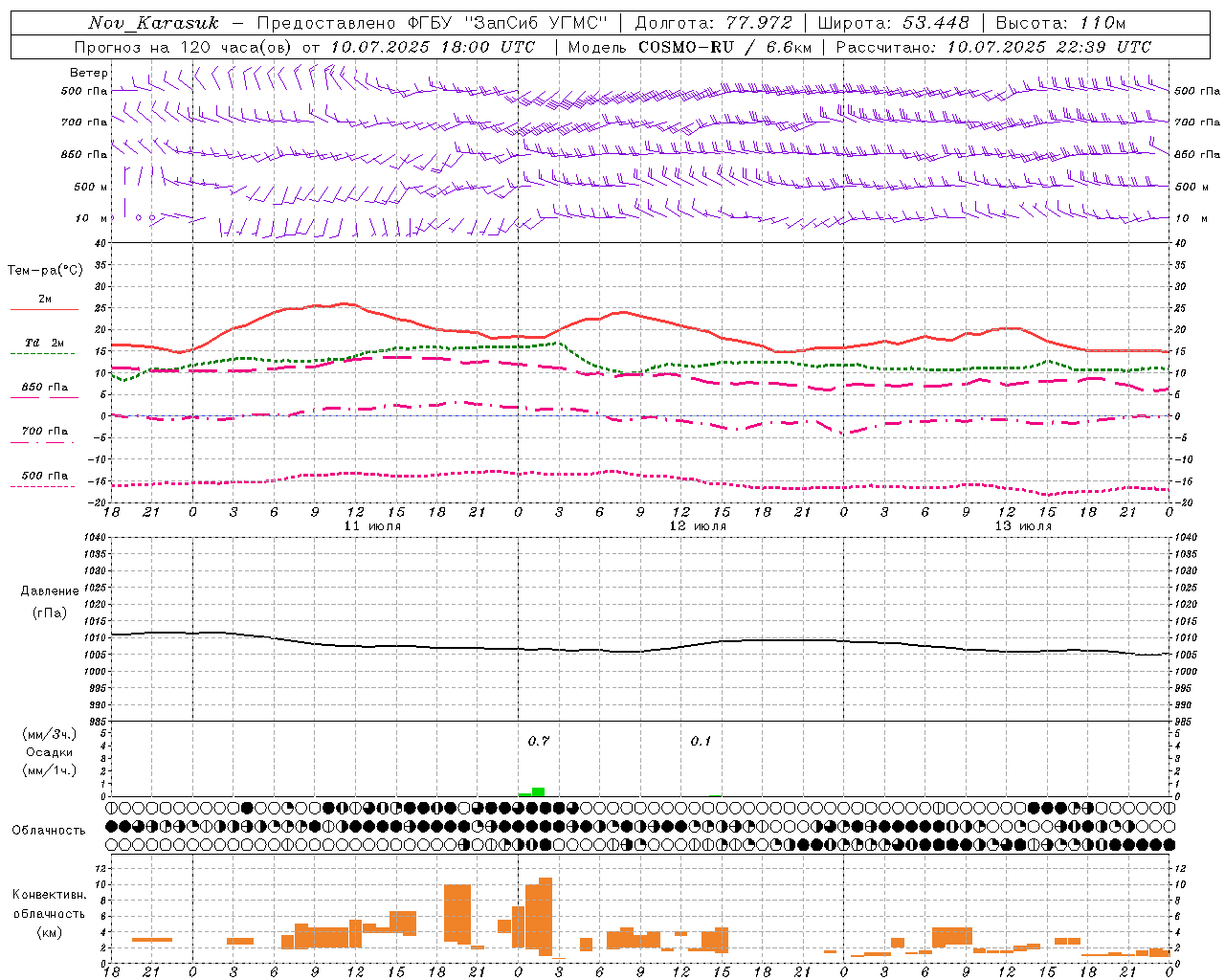Click the station name Nov_Karasuk in header
This screenshot has height=980, width=1225.
(x=153, y=23)
